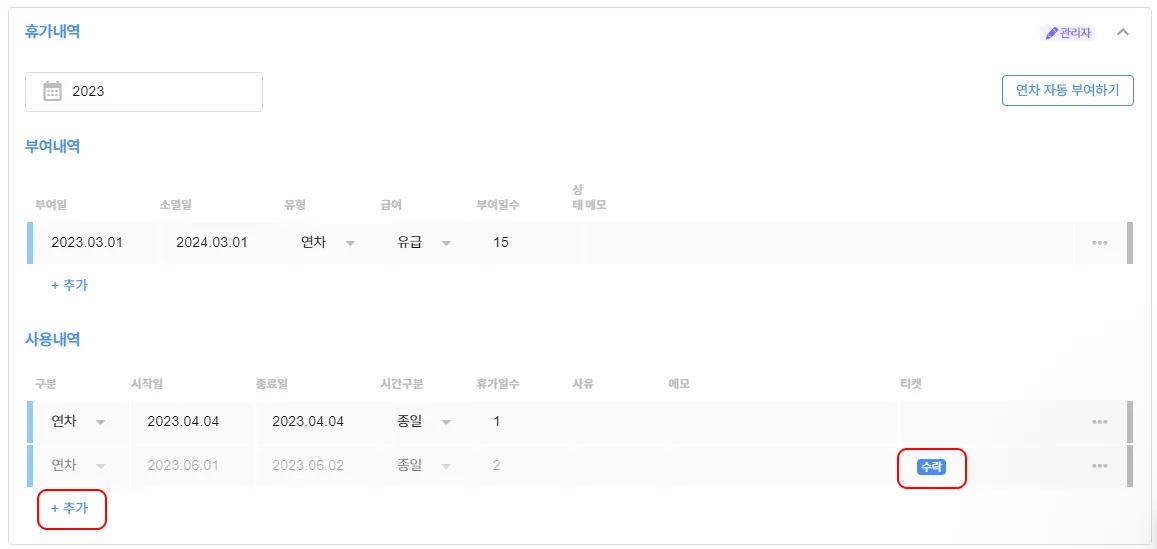Click the 소멸일 field 2024.03.01

click(220, 242)
